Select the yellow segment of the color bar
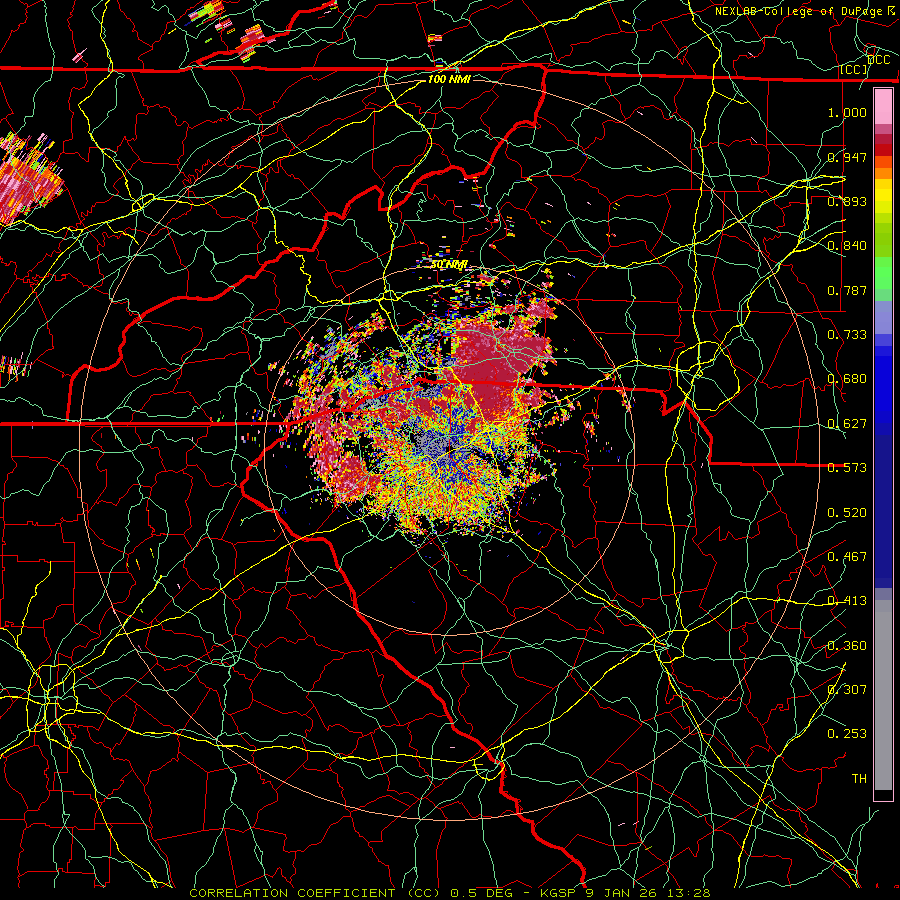 click(x=883, y=196)
